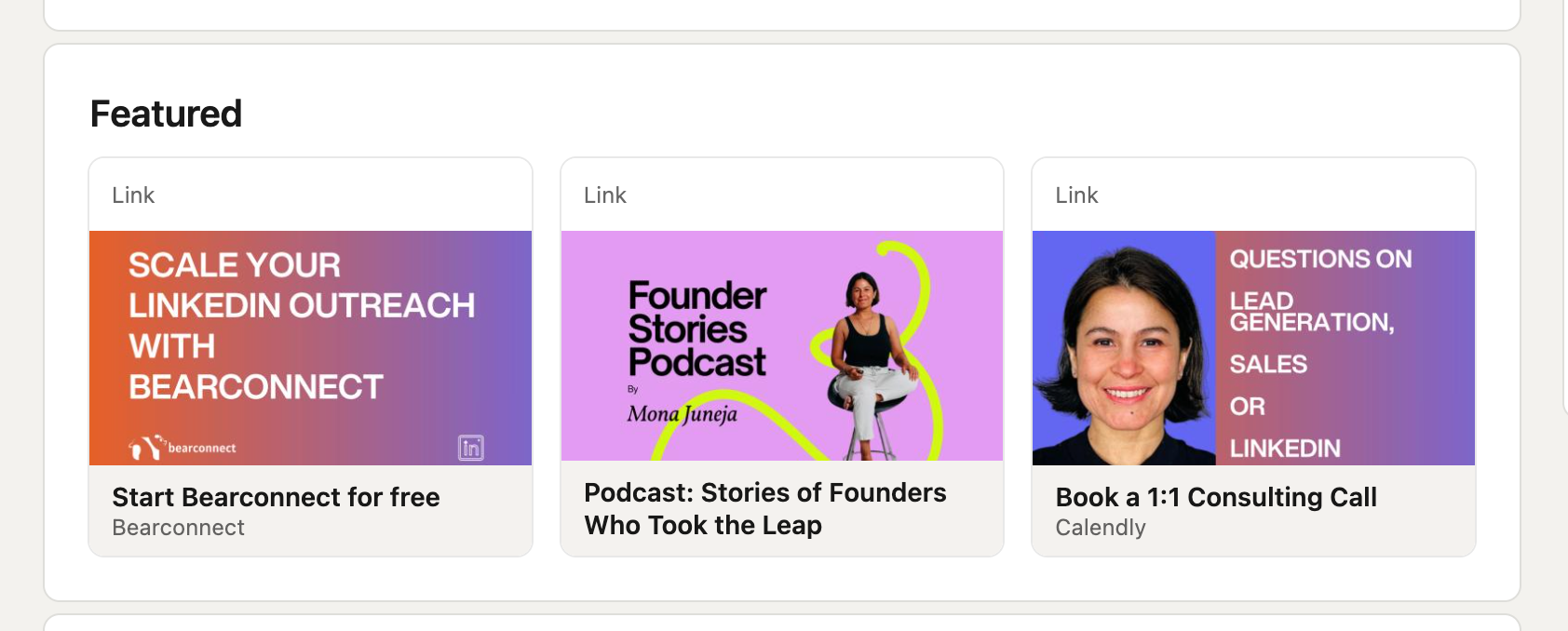The width and height of the screenshot is (1568, 631).
Task: Open the Book a 1:1 Consulting Call link
Action: pyautogui.click(x=1215, y=497)
